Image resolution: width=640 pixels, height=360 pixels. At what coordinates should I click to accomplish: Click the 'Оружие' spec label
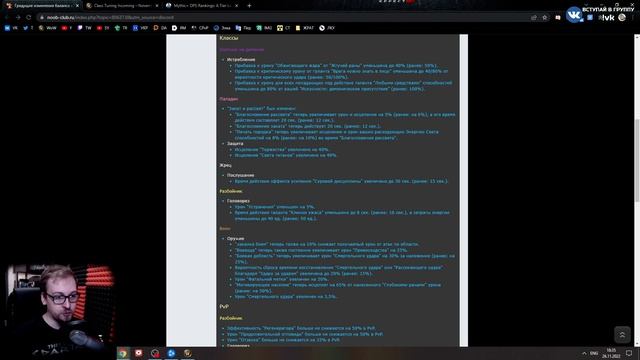(236, 238)
